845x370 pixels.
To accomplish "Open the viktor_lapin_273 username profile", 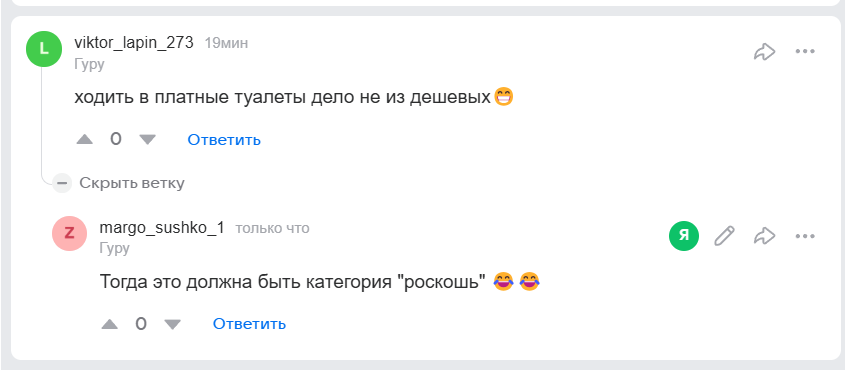I will click(x=134, y=43).
